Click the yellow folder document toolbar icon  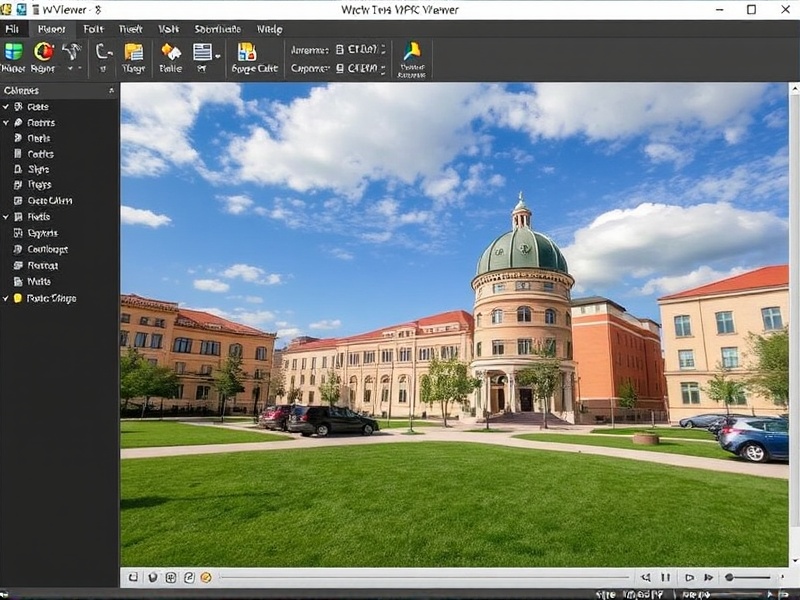(x=134, y=52)
